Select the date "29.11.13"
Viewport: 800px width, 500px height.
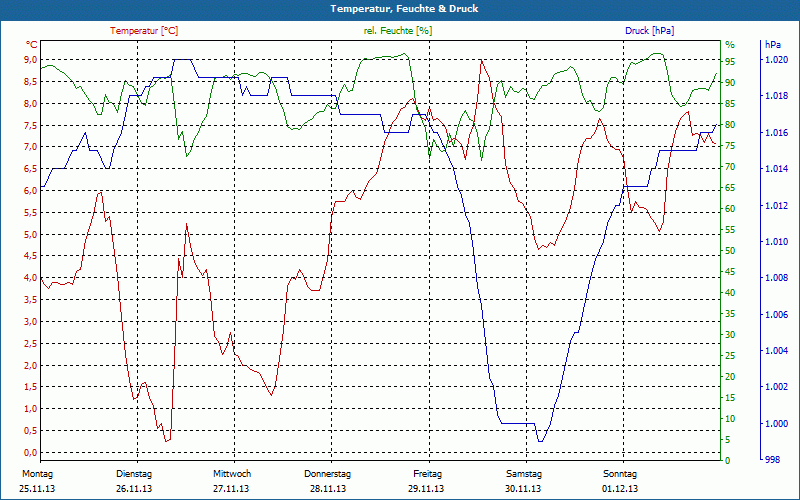[426, 489]
